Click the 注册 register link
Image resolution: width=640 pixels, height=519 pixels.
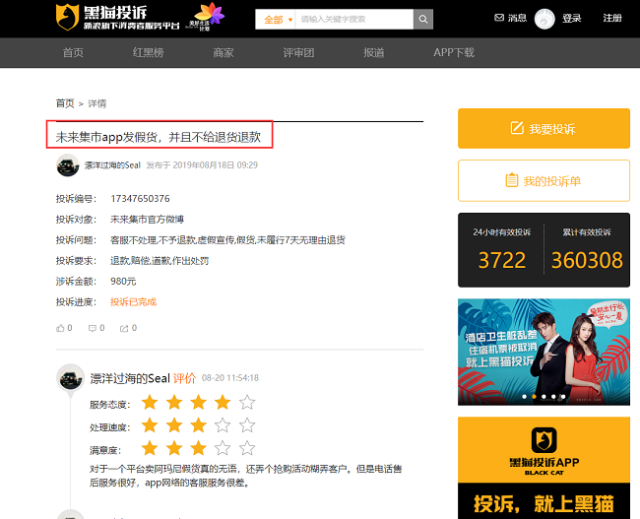[x=612, y=18]
